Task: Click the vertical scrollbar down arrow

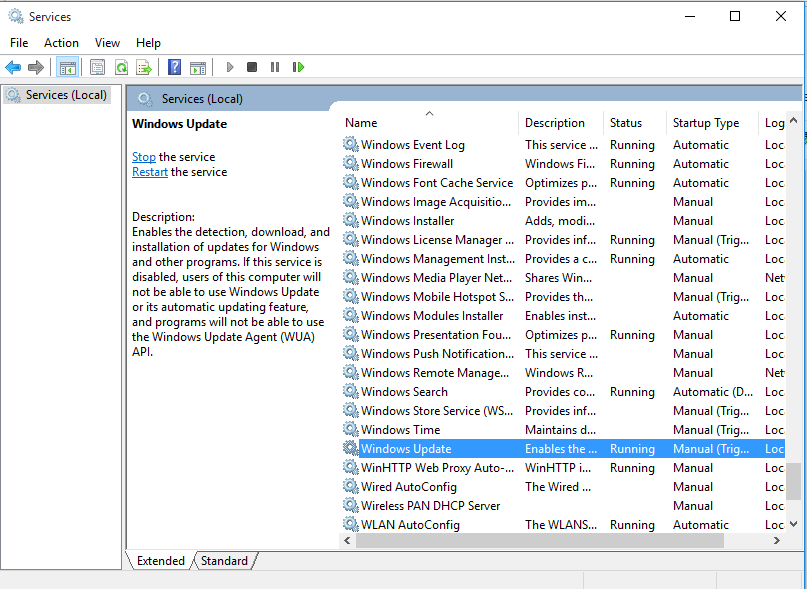Action: tap(794, 524)
